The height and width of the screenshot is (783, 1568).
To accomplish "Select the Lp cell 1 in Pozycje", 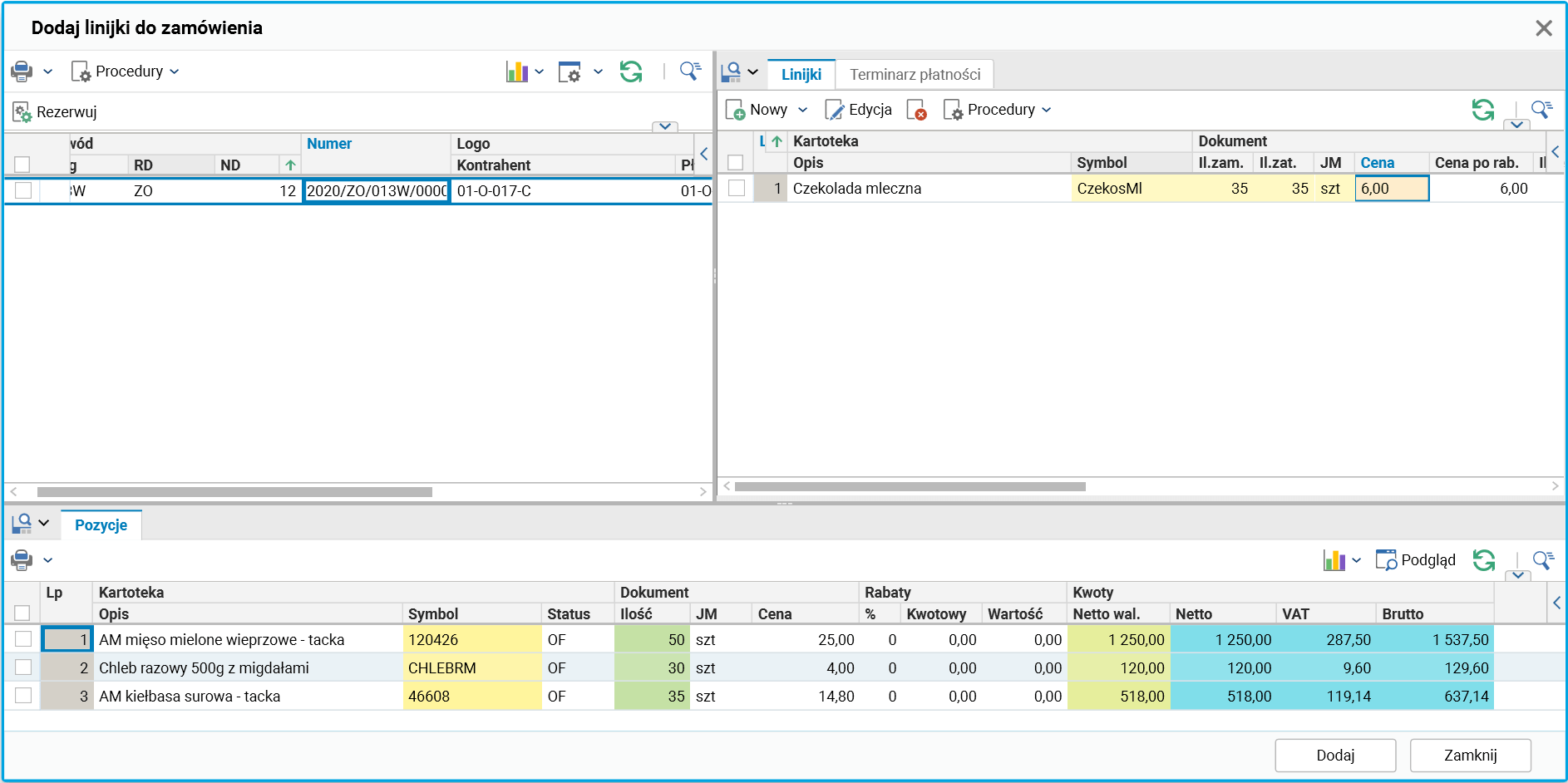I will (67, 640).
